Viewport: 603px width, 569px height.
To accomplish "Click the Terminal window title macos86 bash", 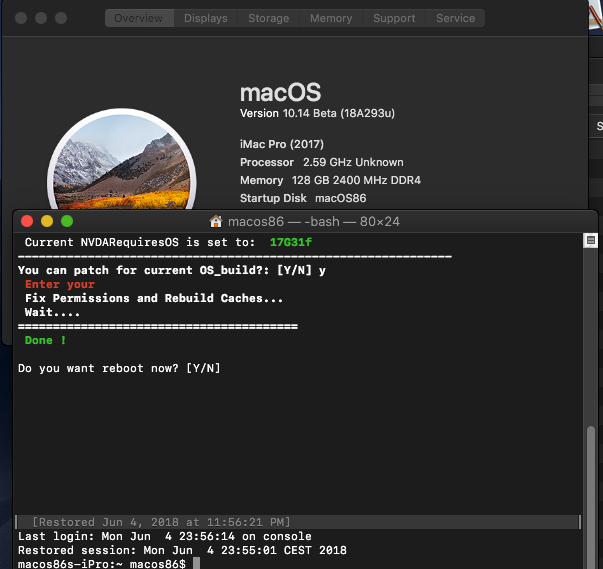I will (313, 221).
